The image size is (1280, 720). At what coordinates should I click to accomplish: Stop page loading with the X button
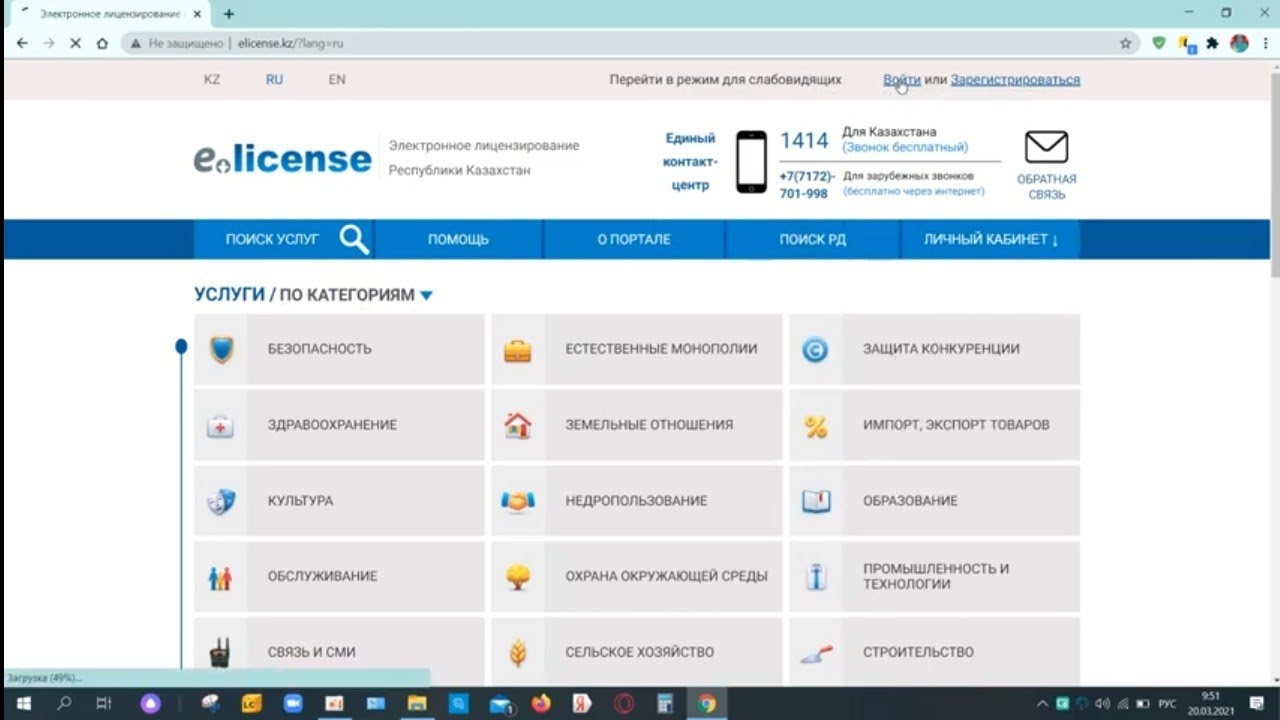pos(75,43)
